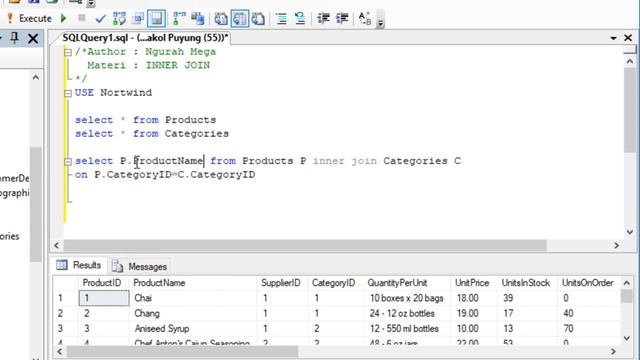Click the Cancel Executing Query stop icon
Viewport: 640px width, 360px height.
(x=82, y=18)
